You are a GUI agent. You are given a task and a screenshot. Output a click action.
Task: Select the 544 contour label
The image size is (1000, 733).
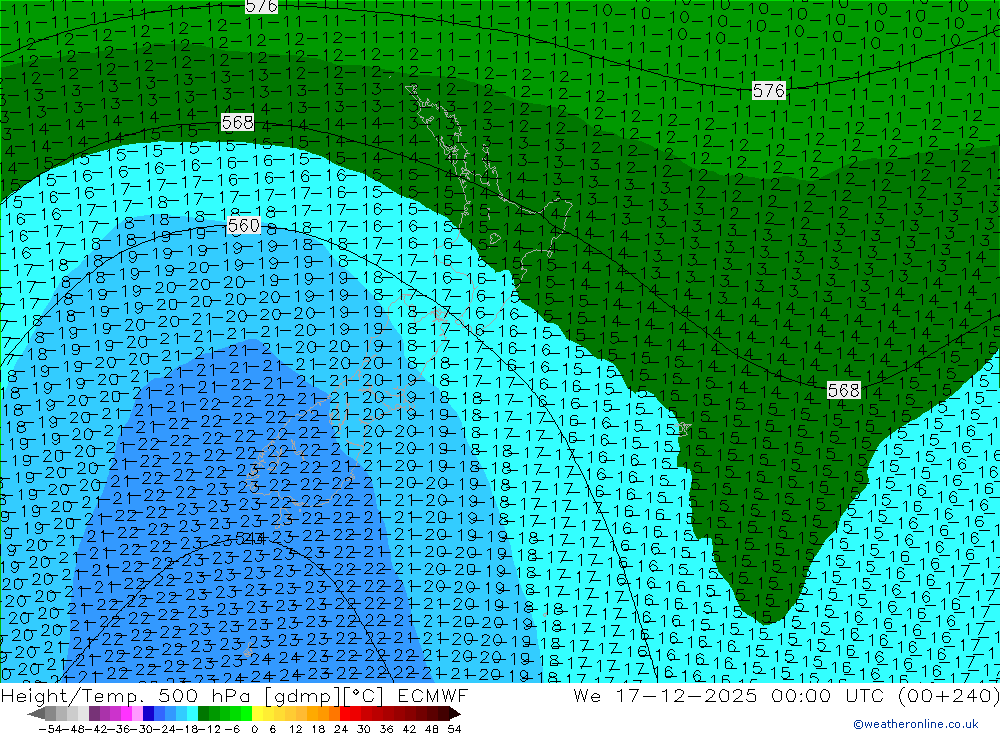[x=250, y=539]
